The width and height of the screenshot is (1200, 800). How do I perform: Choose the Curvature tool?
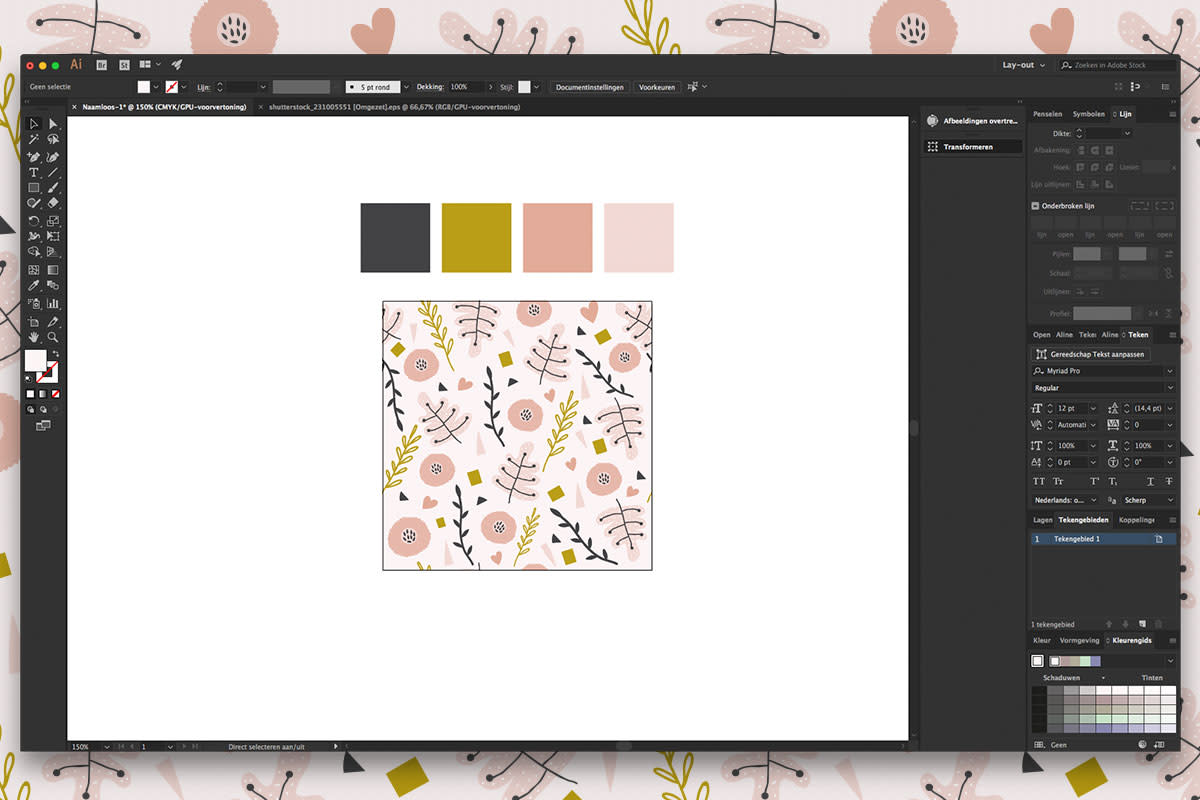[53, 157]
